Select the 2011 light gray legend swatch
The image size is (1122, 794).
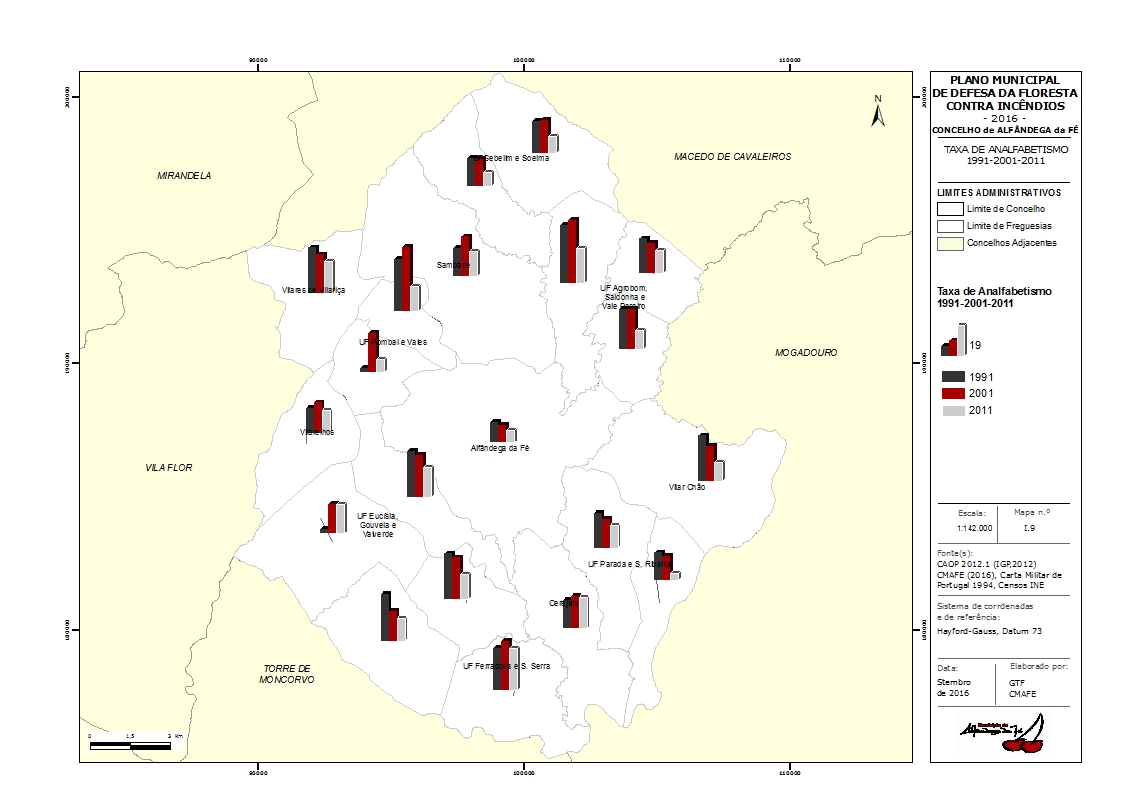pyautogui.click(x=954, y=411)
